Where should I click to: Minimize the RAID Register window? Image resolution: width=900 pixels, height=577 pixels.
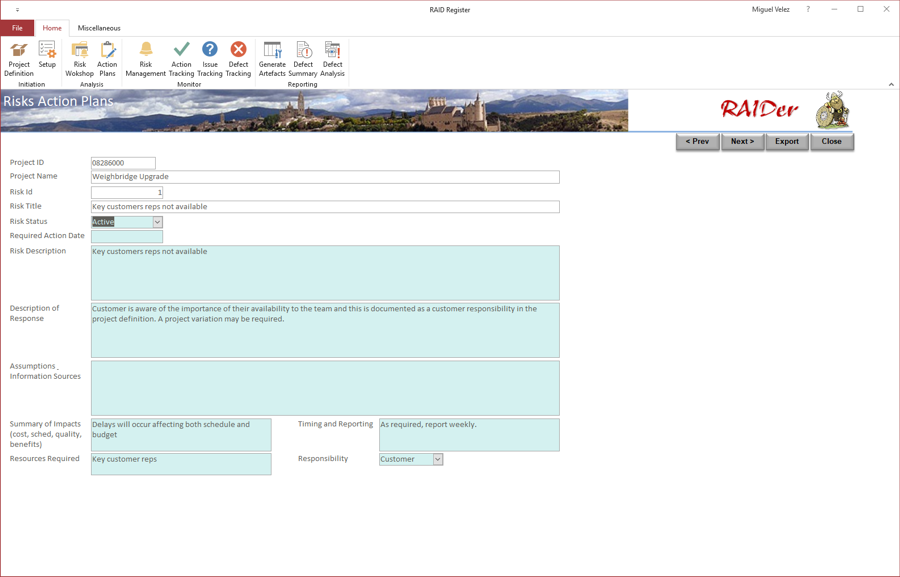point(834,9)
